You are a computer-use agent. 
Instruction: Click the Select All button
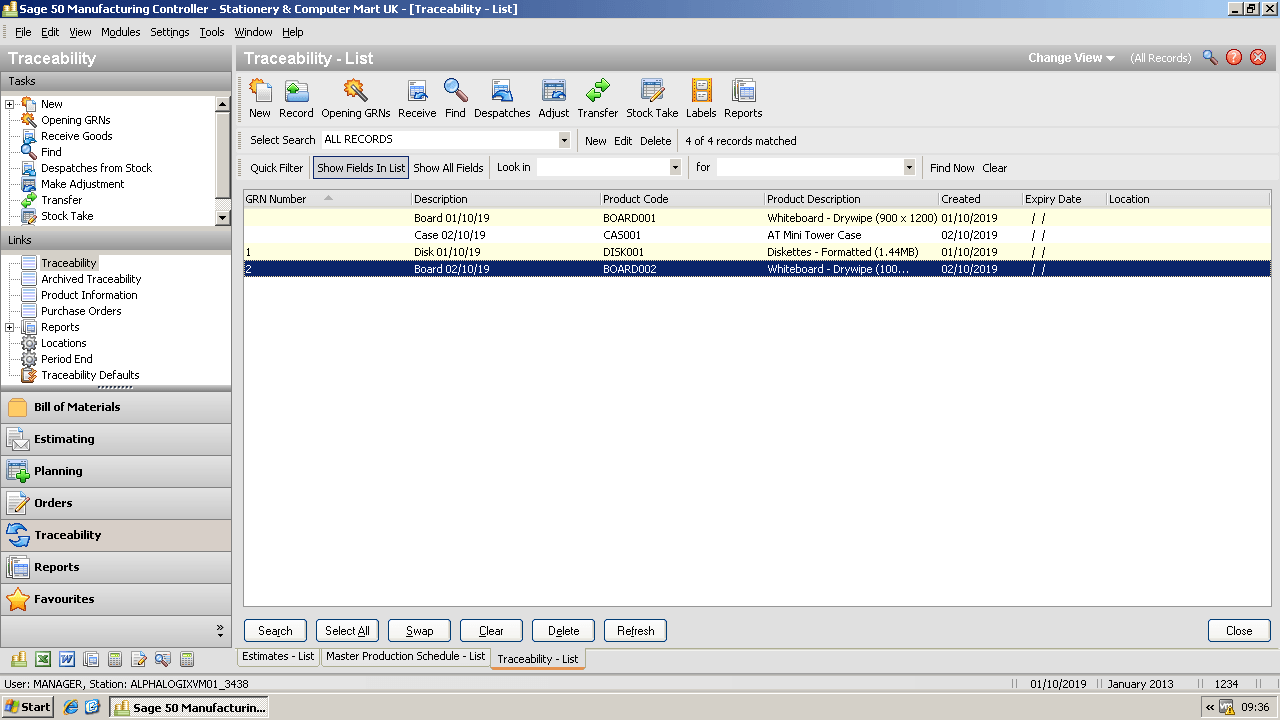tap(347, 631)
